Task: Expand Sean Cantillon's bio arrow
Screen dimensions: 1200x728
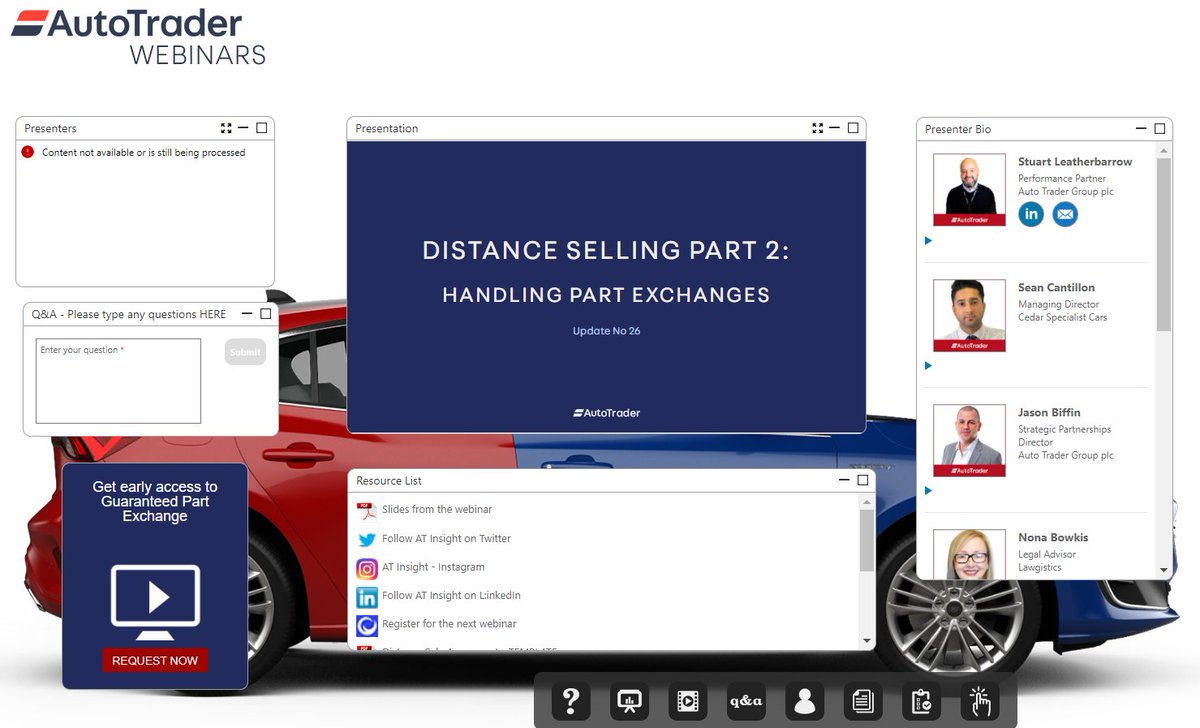Action: pos(929,365)
